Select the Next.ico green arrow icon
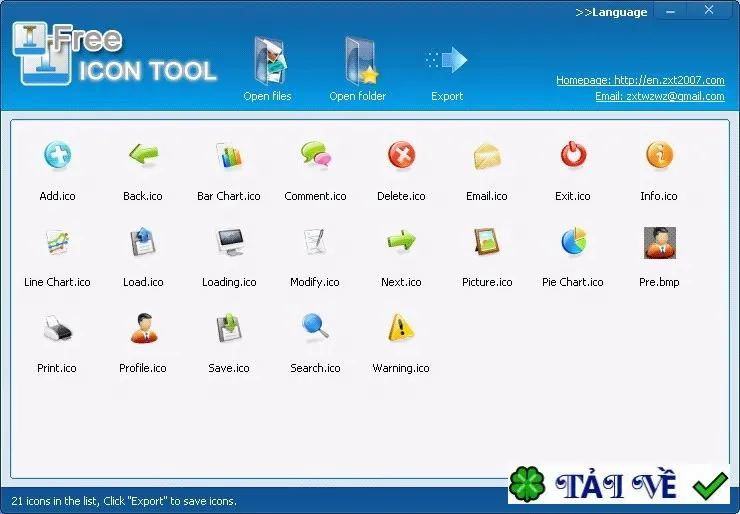 click(401, 241)
